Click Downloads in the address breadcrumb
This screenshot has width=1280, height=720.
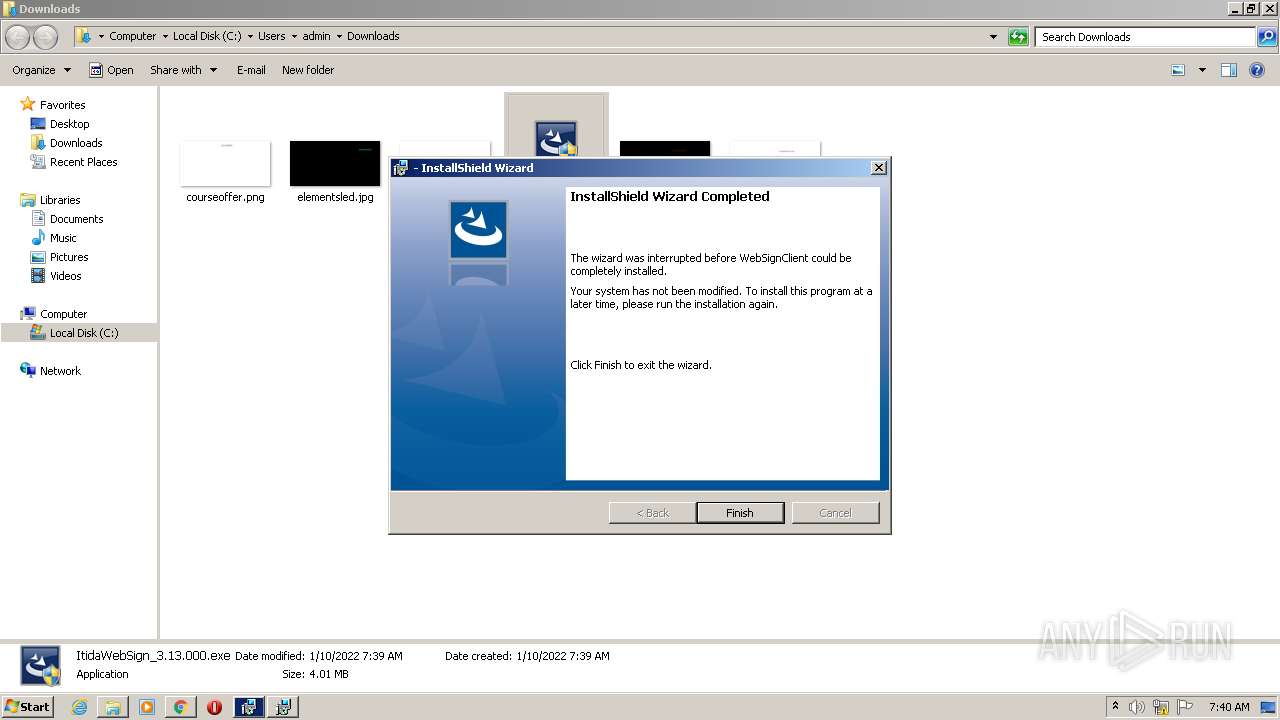click(x=373, y=36)
